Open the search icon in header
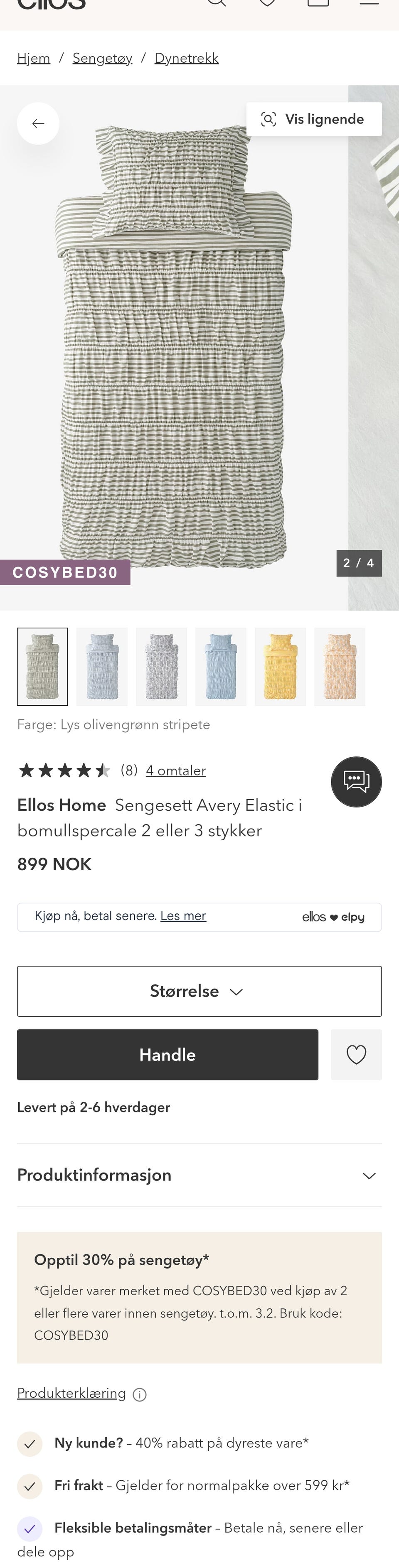Screen dimensions: 399x1568 tap(216, 3)
